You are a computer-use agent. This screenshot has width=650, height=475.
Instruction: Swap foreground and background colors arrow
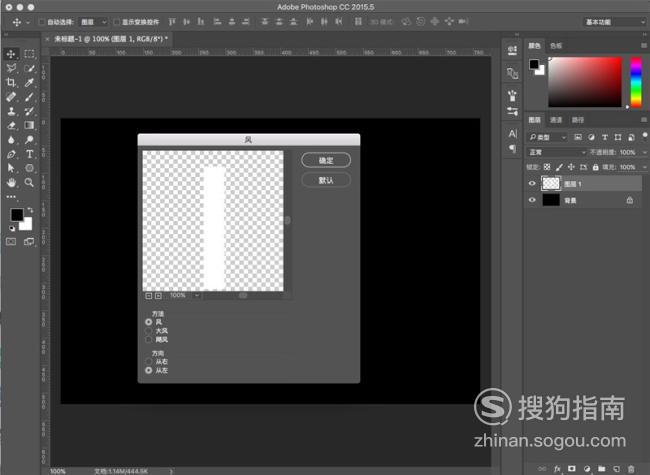(30, 211)
